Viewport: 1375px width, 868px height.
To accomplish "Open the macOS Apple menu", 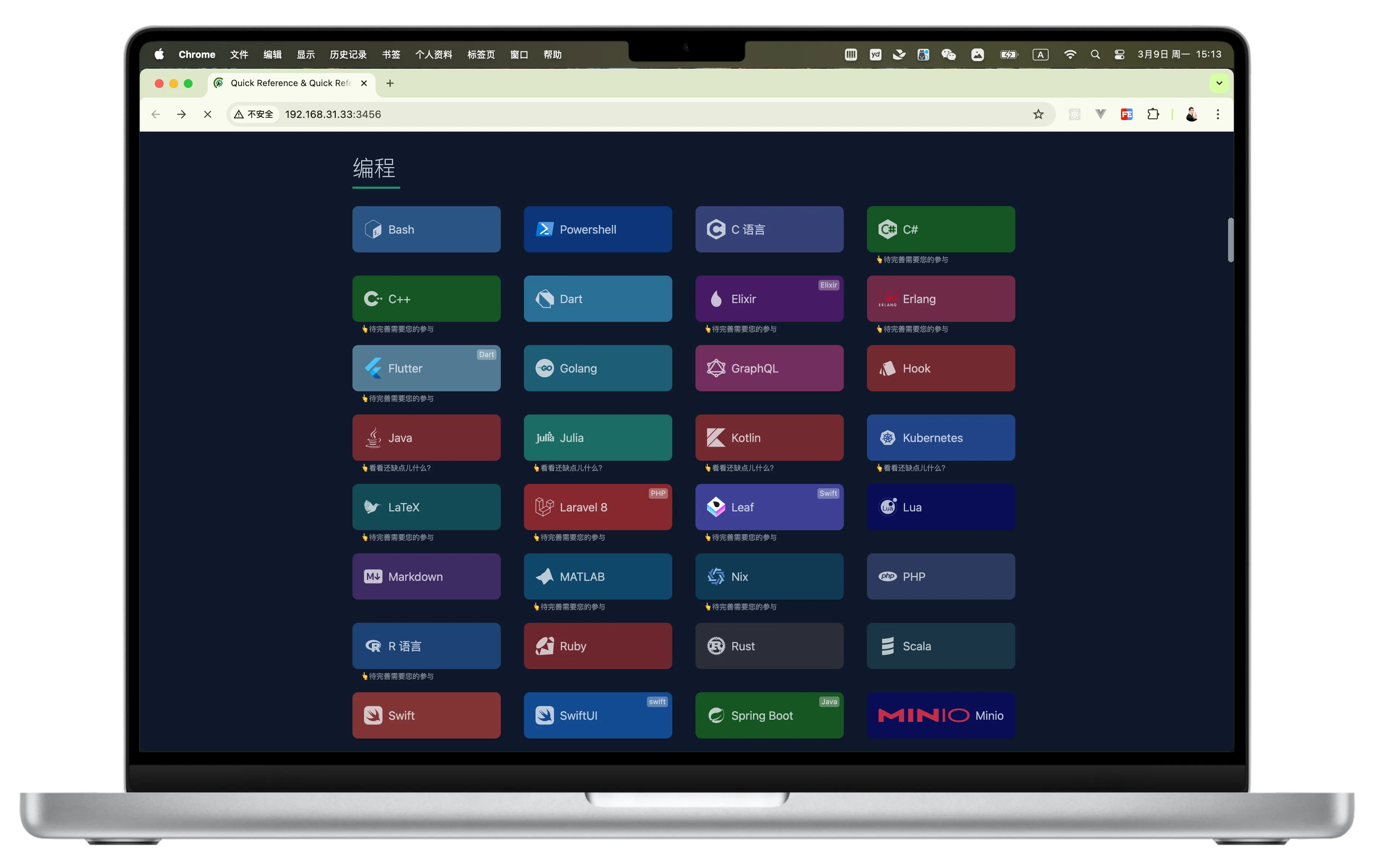I will (159, 54).
